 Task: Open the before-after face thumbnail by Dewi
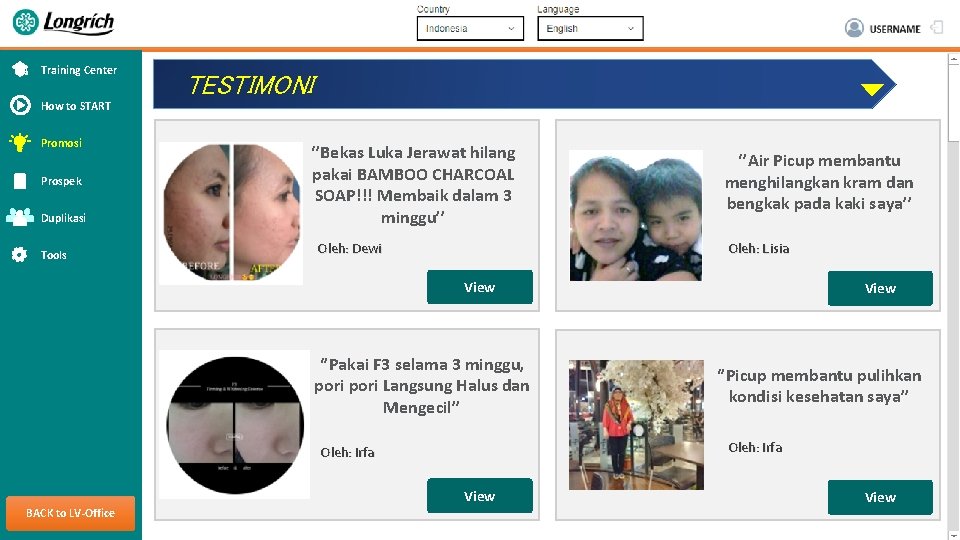(231, 213)
